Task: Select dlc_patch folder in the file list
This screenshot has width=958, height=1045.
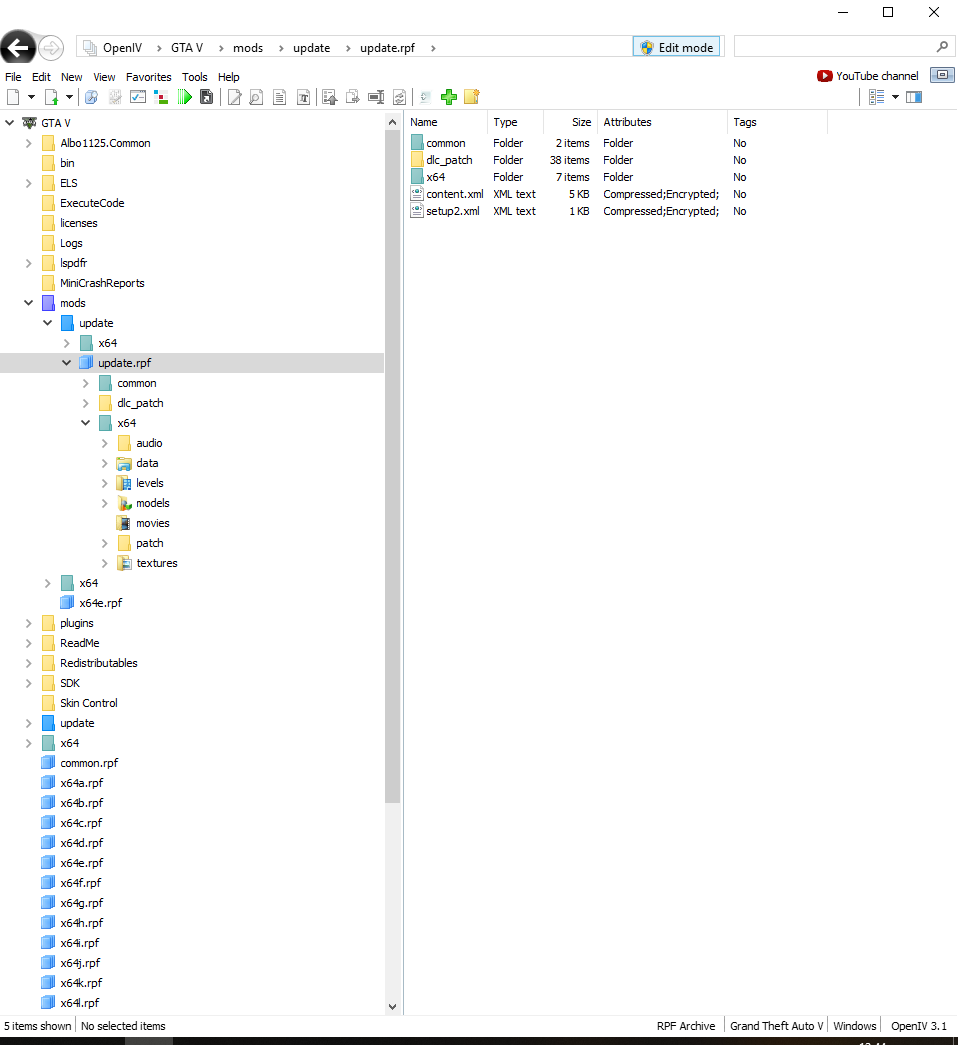Action: [449, 160]
